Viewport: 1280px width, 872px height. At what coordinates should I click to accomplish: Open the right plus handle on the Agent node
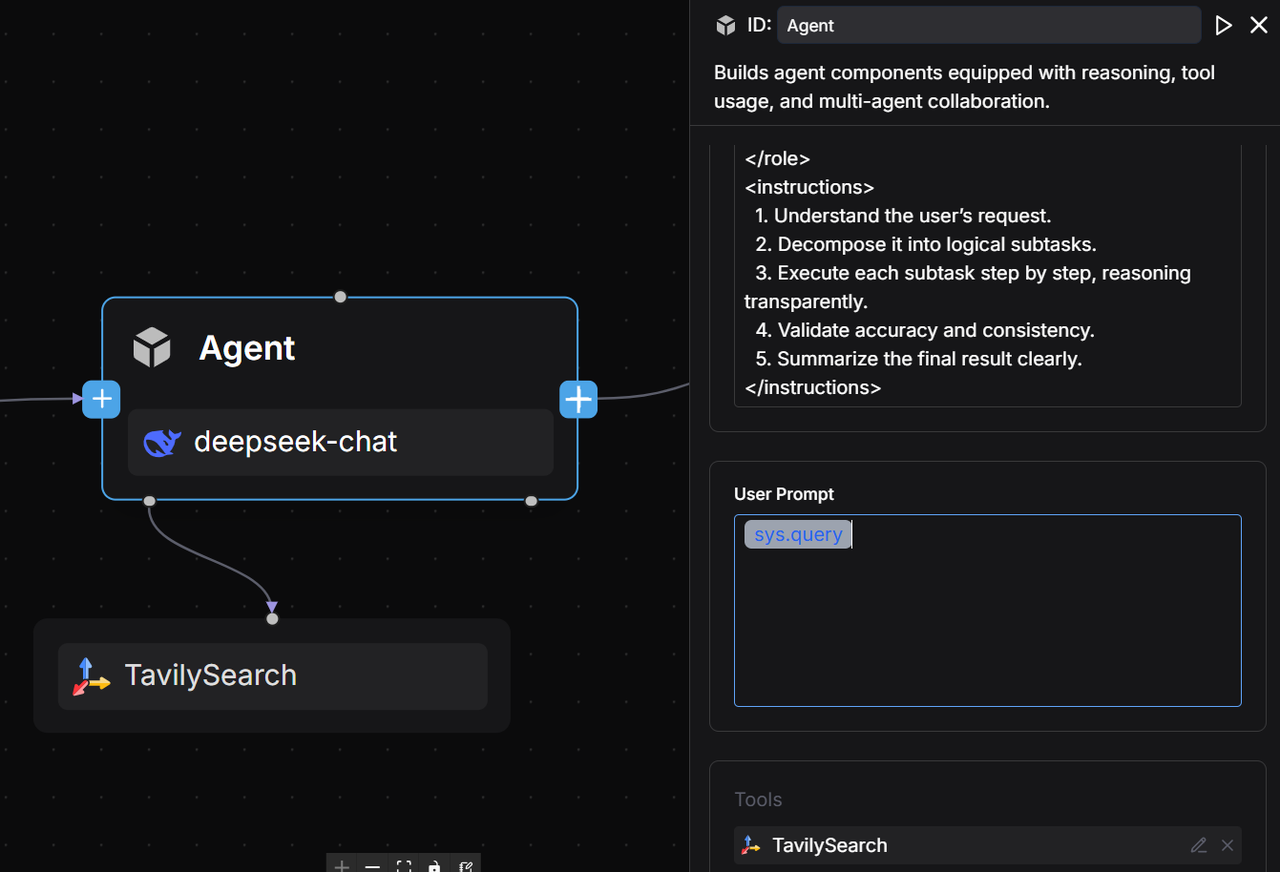[x=578, y=399]
